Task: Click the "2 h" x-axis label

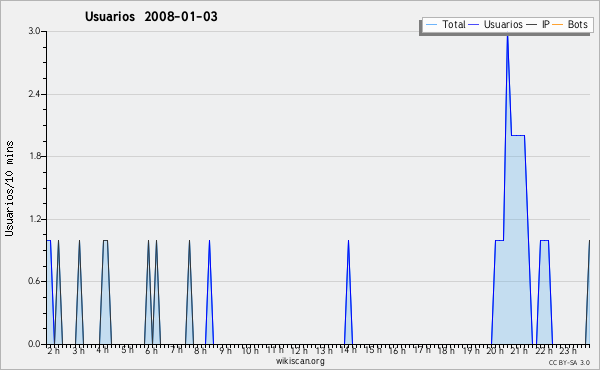Action: [x=54, y=350]
